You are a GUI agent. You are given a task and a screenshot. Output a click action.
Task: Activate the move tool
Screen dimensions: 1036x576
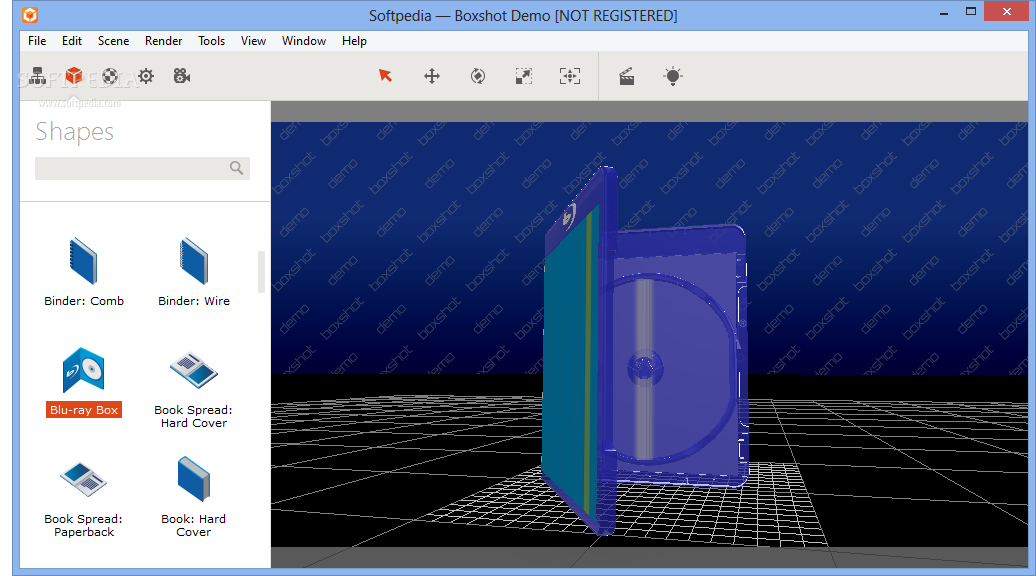click(x=431, y=76)
